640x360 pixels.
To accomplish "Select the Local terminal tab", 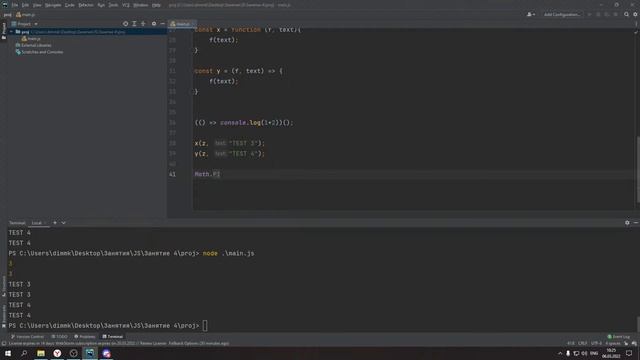I will click(x=37, y=223).
